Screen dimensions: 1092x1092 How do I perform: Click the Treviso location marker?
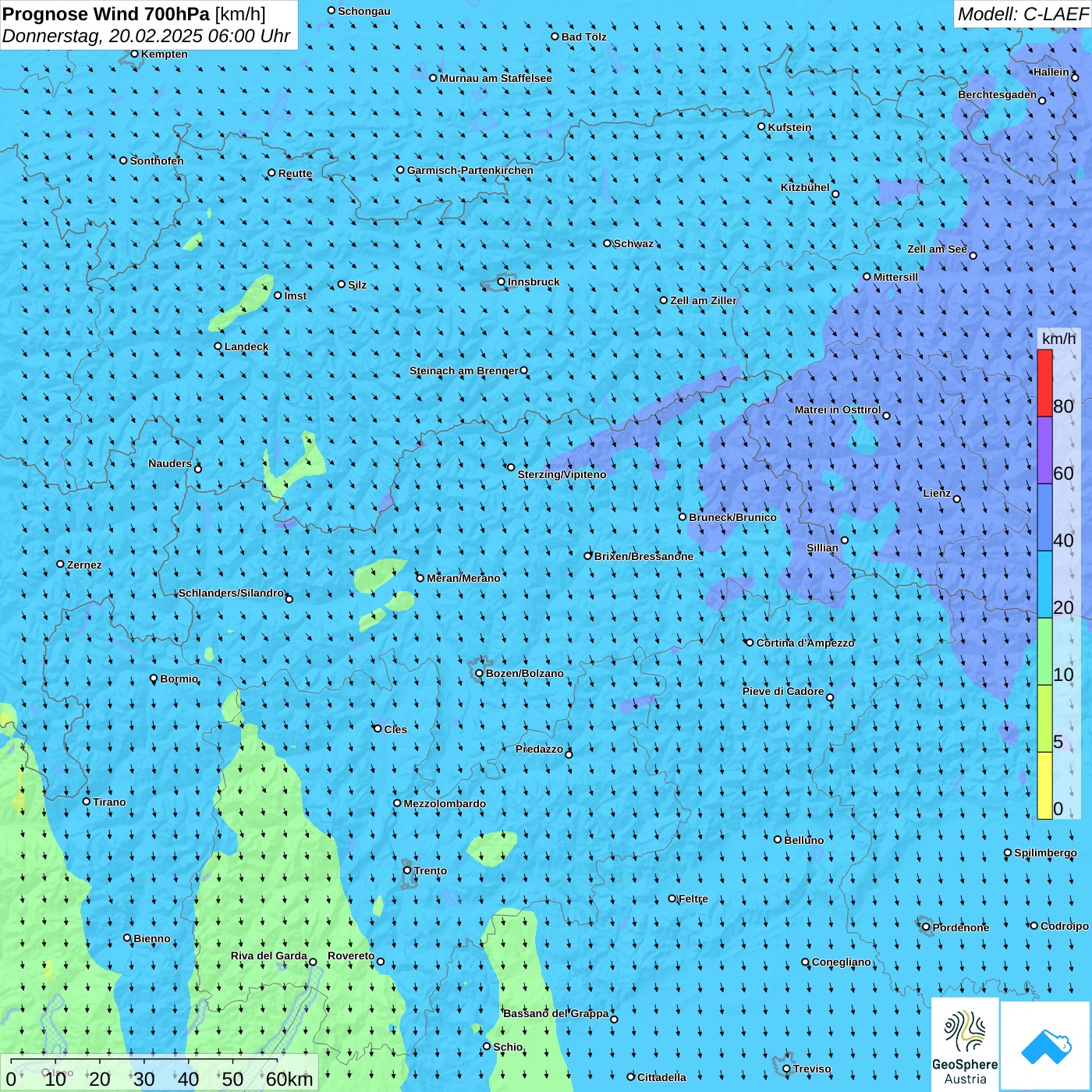pyautogui.click(x=786, y=1069)
